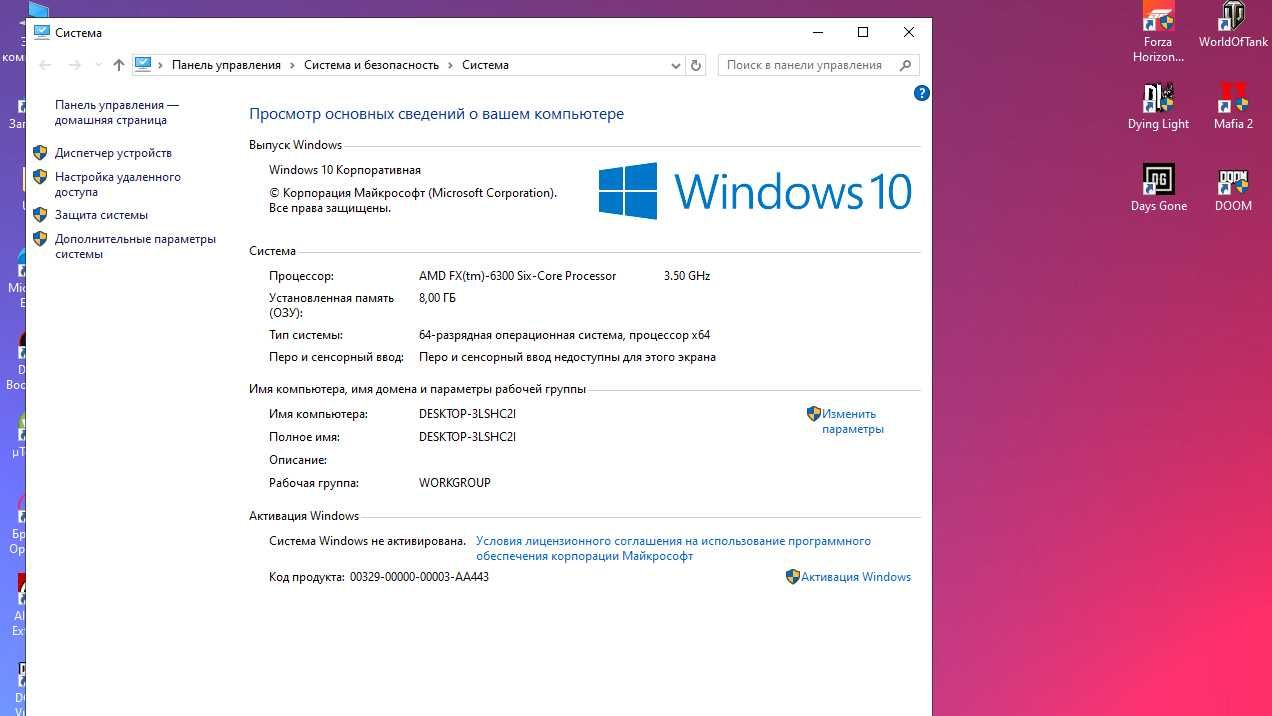Open Настройка удаленного доступа
The height and width of the screenshot is (716, 1272).
(118, 184)
